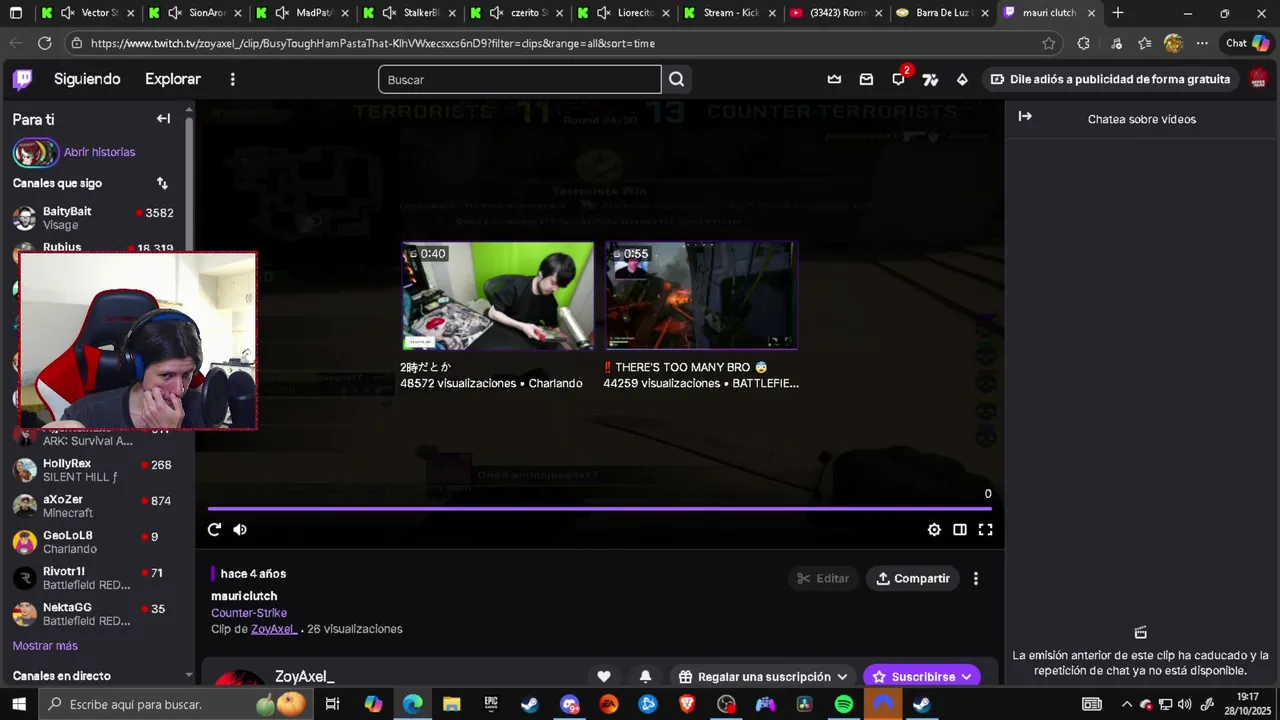Play the 0:55 Battlefield clip thumbnail

coord(701,296)
